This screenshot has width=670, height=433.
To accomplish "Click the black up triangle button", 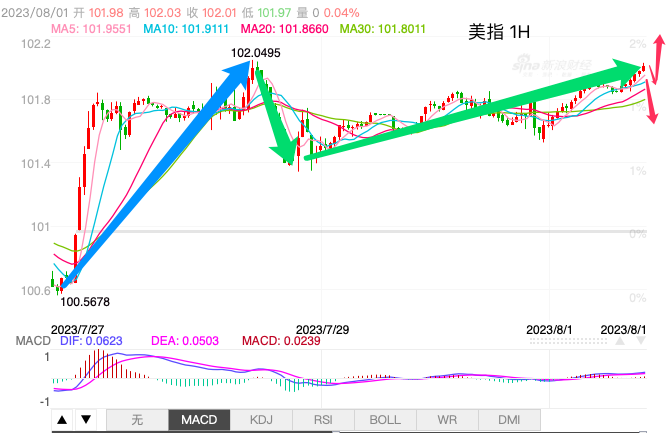I will (x=62, y=420).
